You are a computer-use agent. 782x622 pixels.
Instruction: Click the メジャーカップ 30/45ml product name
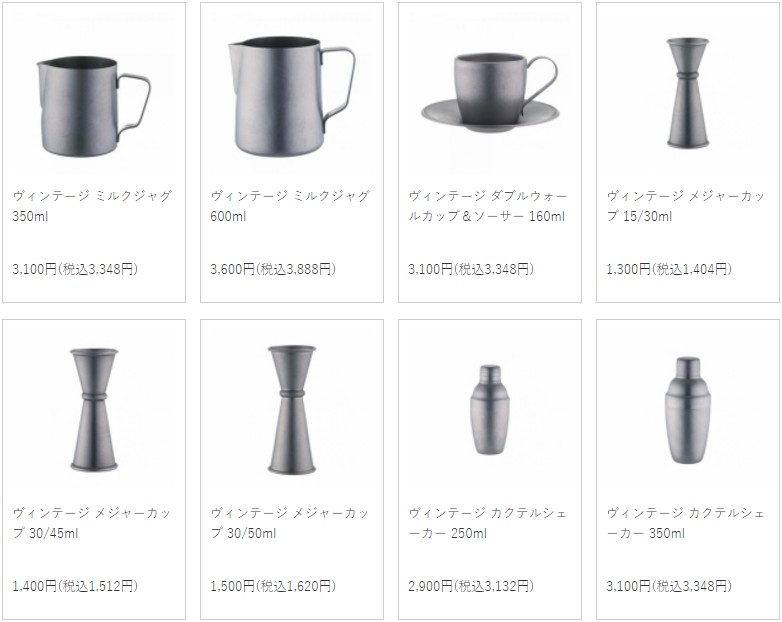point(92,523)
